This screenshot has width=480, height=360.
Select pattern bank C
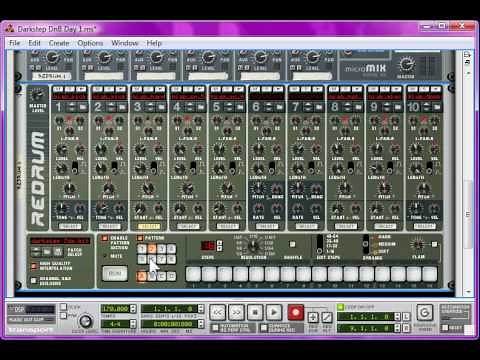pyautogui.click(x=162, y=276)
